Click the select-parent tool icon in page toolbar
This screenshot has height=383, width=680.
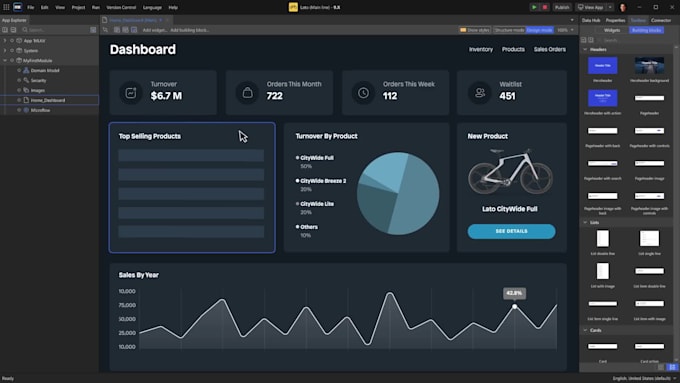[105, 30]
